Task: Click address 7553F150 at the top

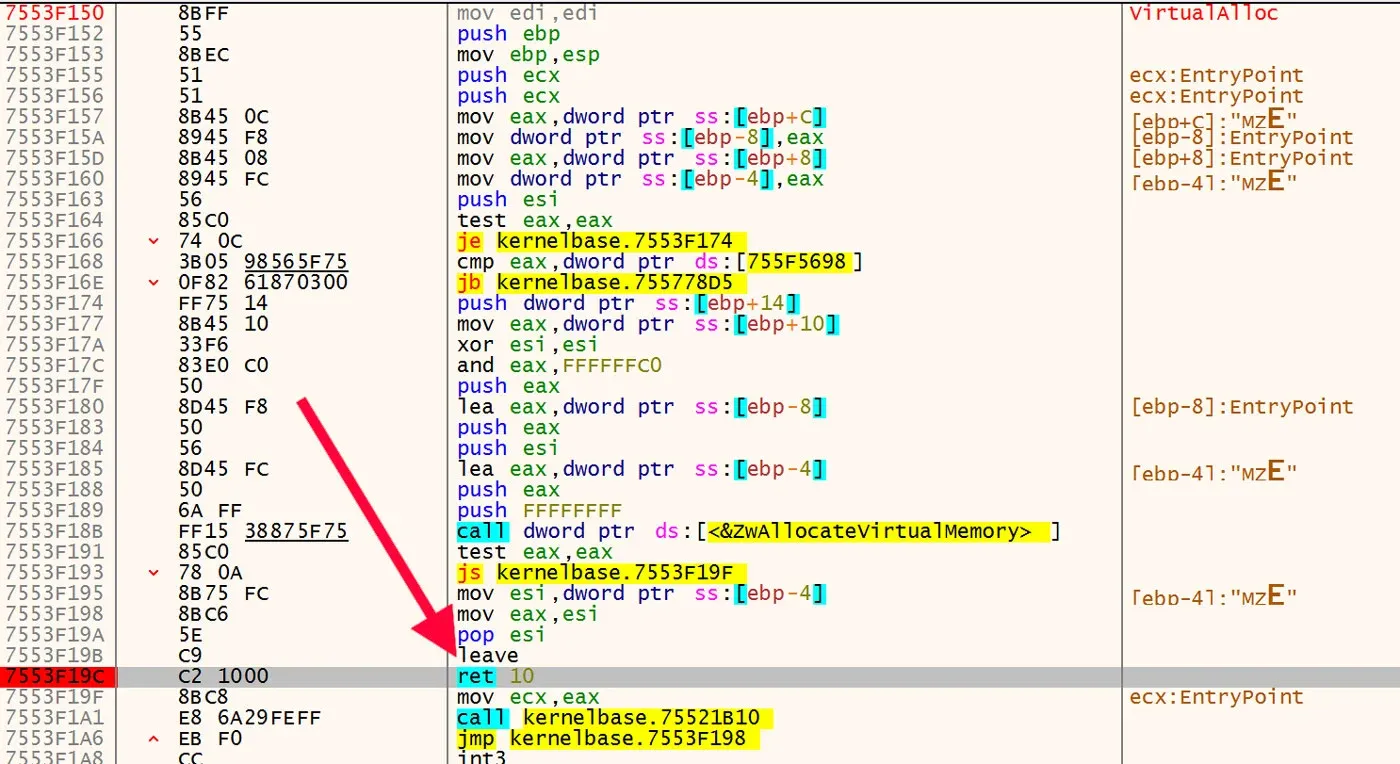Action: point(54,13)
